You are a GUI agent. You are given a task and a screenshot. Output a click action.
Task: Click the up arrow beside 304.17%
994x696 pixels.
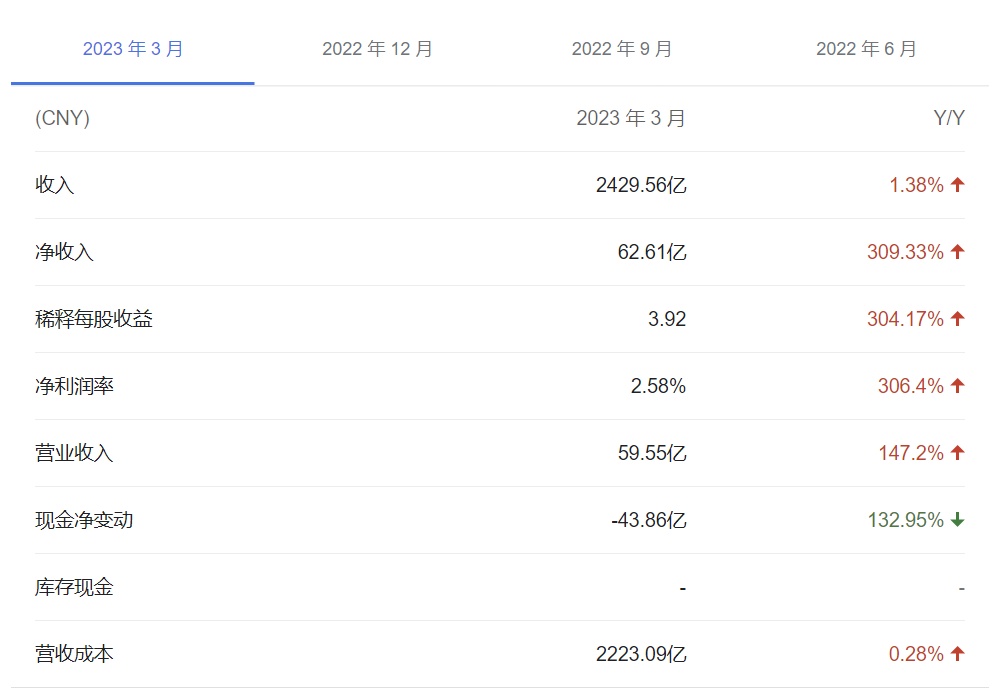pos(957,319)
